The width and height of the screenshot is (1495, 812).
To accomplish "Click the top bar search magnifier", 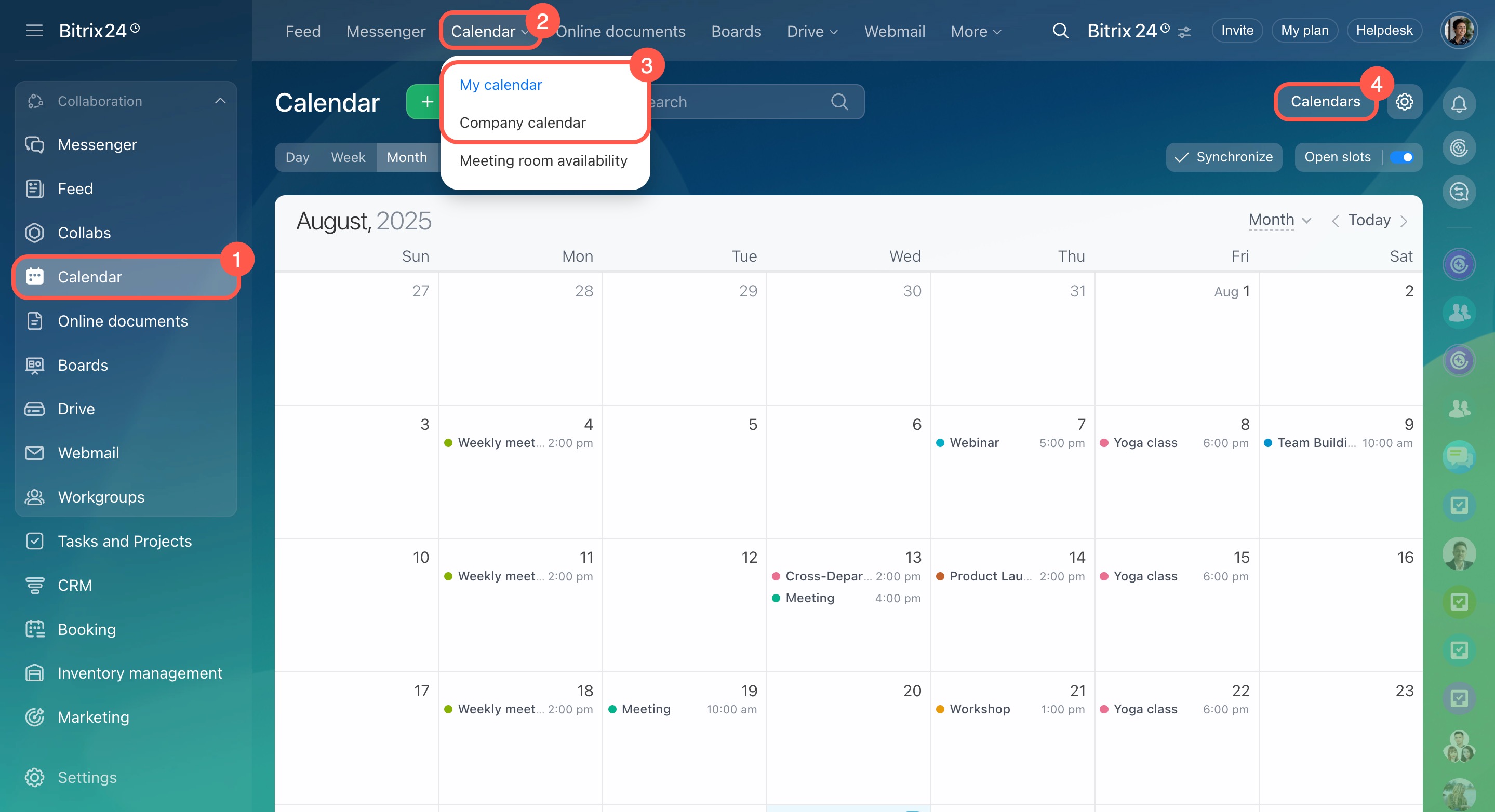I will pos(1060,31).
